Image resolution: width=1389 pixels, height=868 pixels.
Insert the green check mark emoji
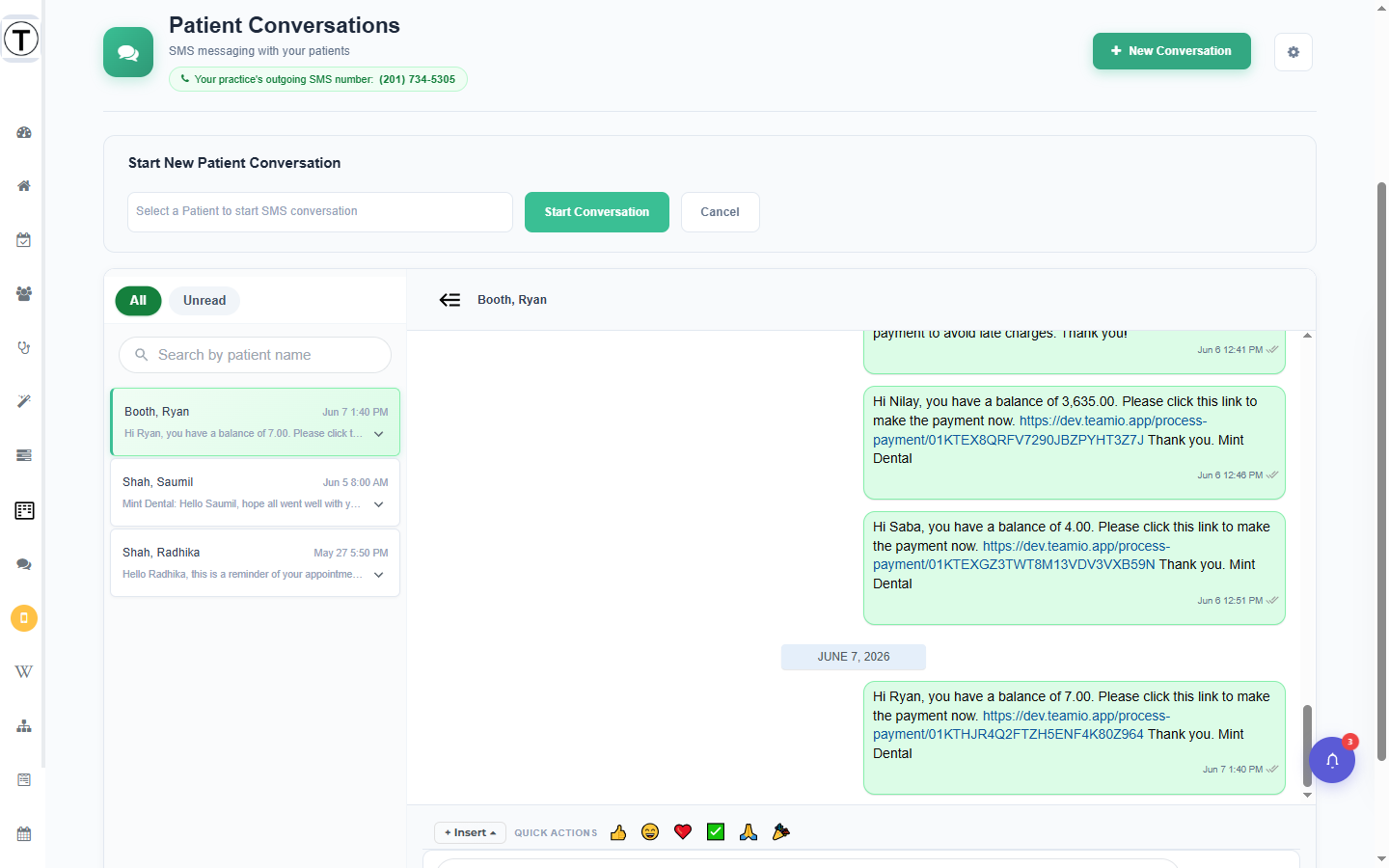pyautogui.click(x=716, y=832)
